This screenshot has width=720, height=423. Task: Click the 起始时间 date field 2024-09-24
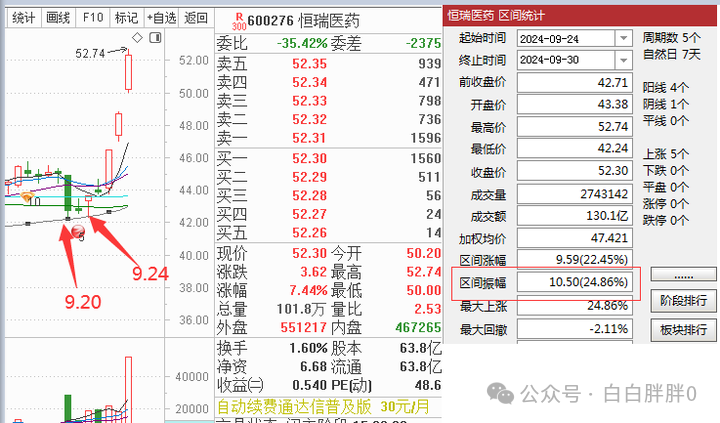(566, 39)
